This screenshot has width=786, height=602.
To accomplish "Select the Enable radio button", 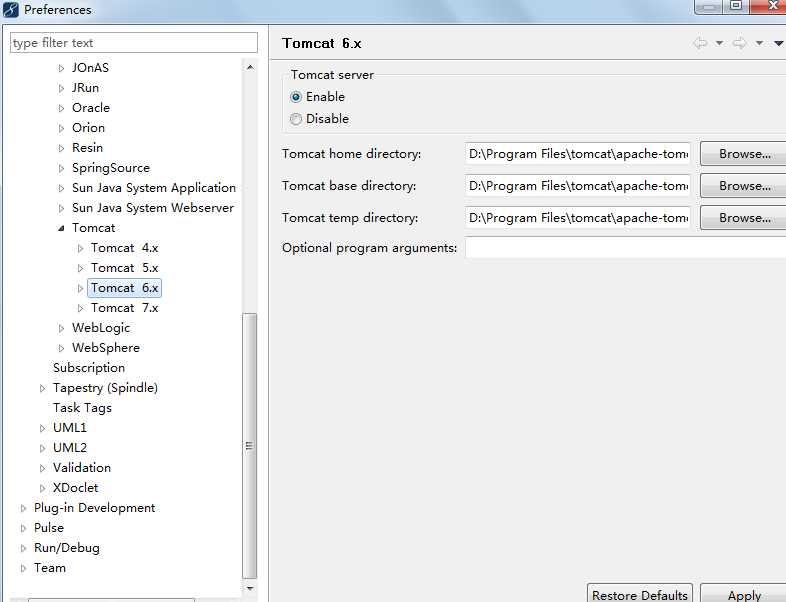I will point(296,97).
